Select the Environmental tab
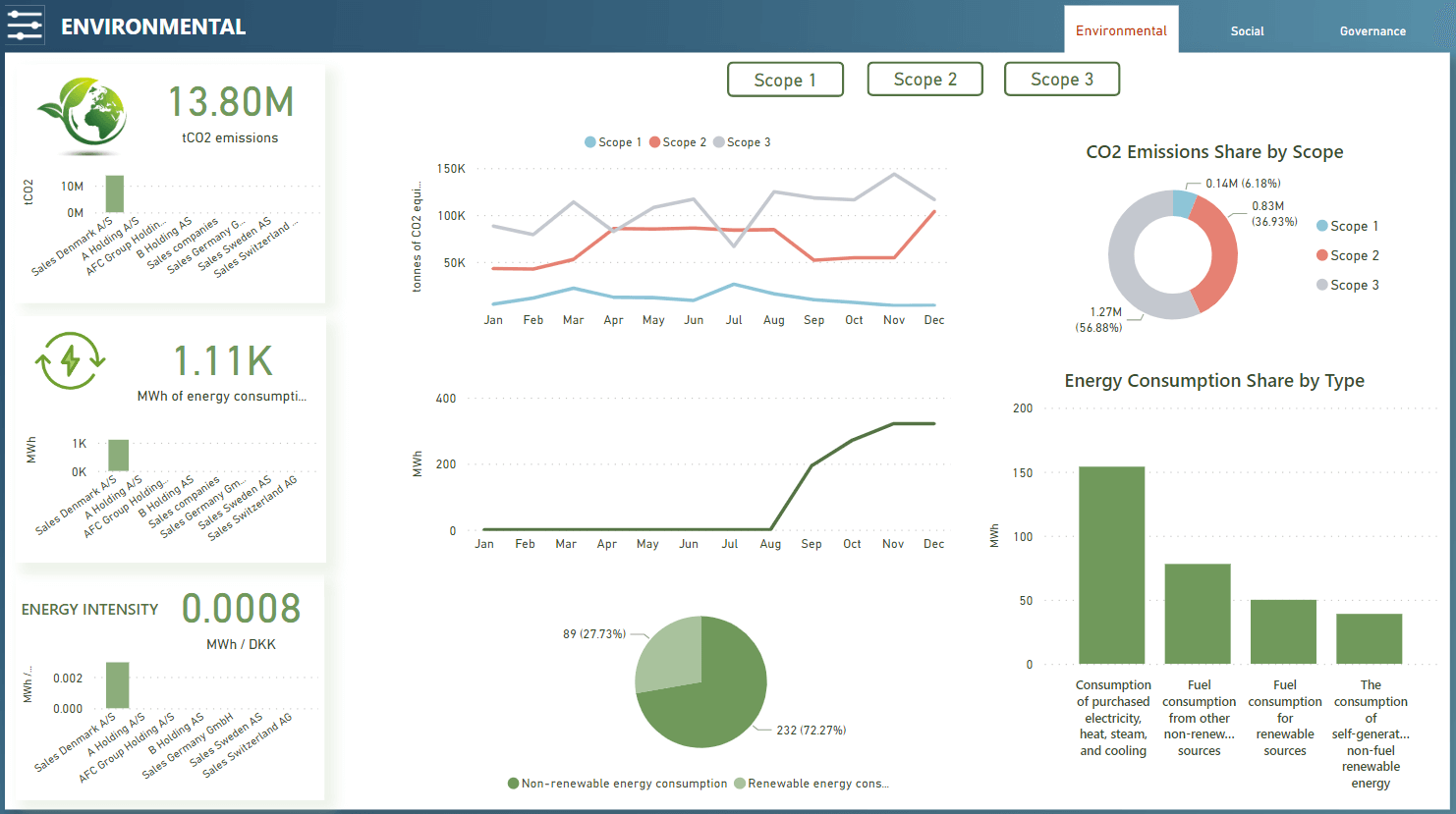 [1121, 30]
